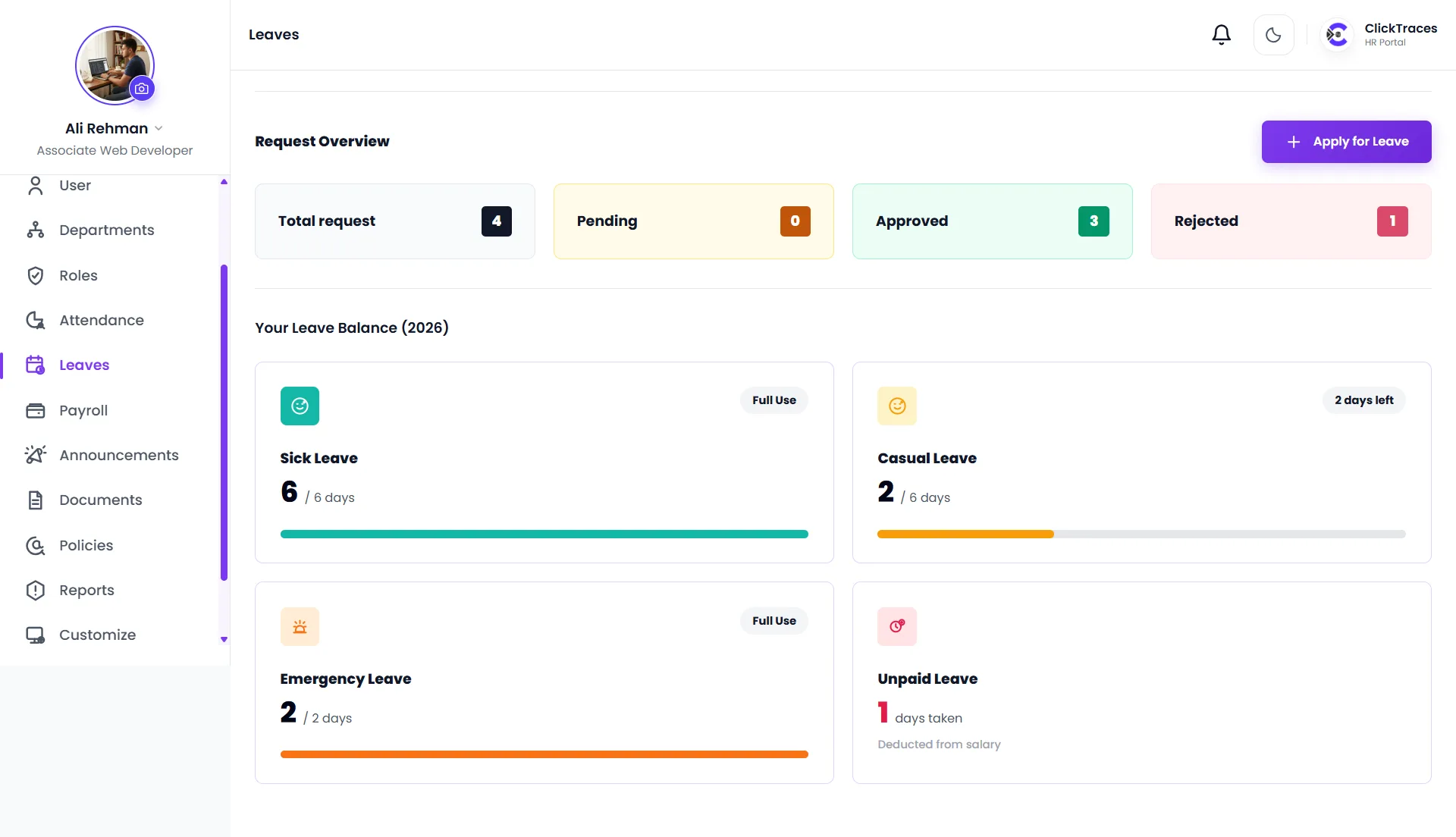Click the Rejected requests card
This screenshot has height=837, width=1456.
[x=1291, y=221]
